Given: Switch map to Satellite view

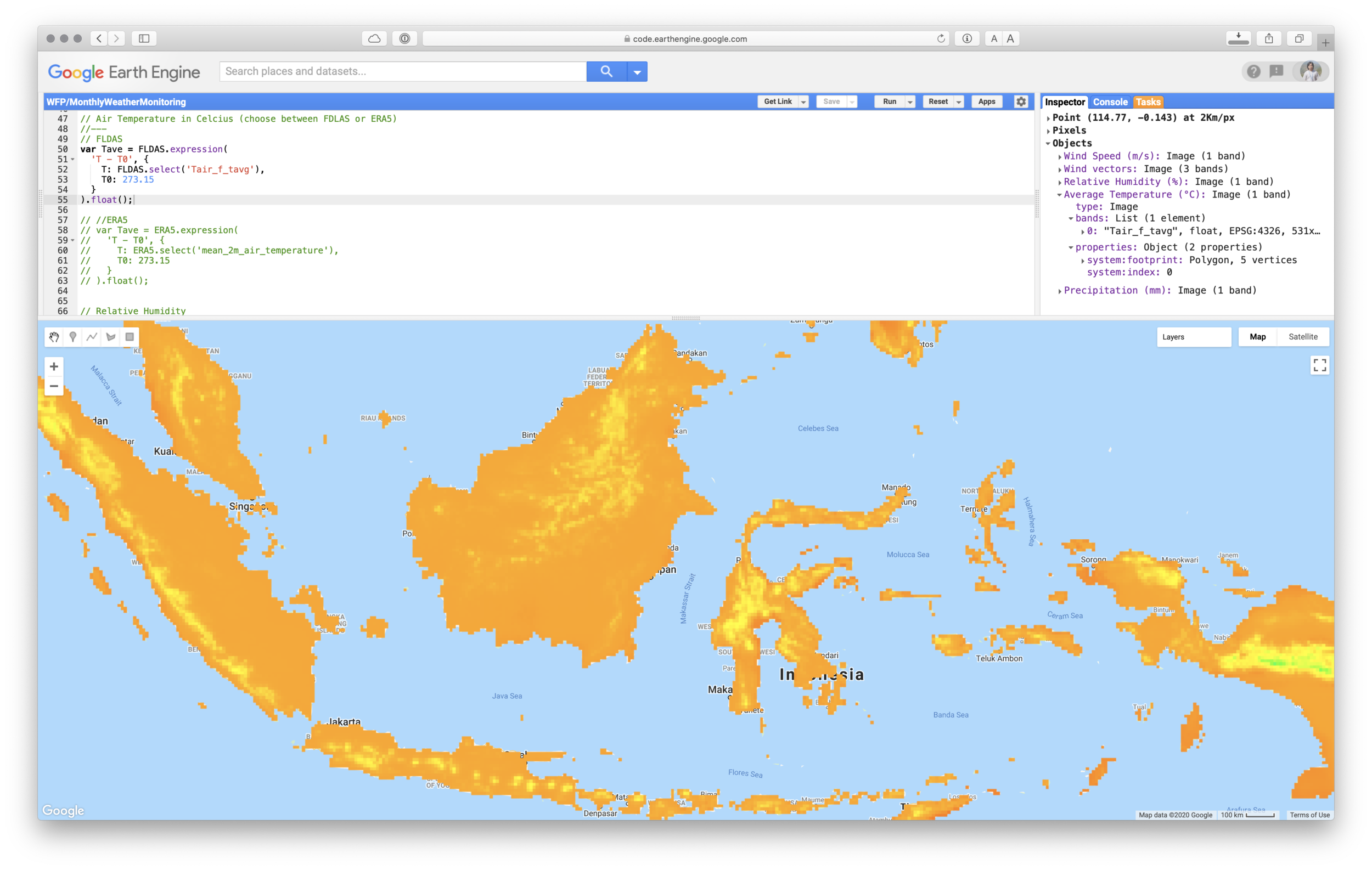Looking at the screenshot, I should click(x=1302, y=337).
